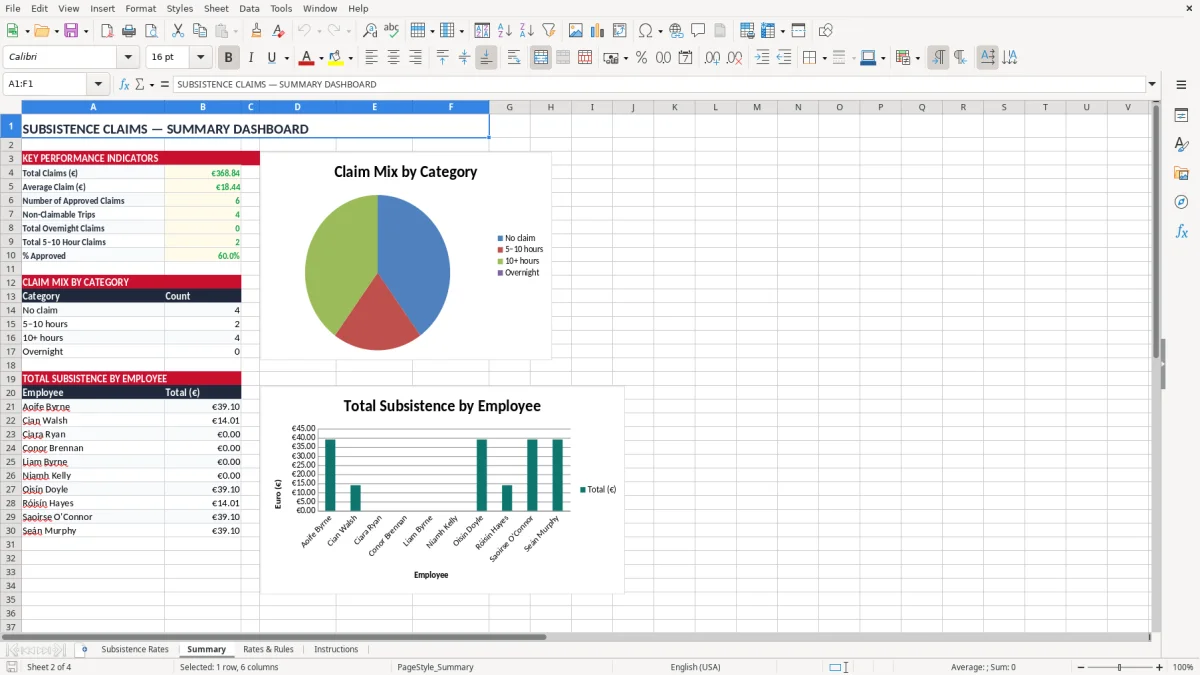This screenshot has height=675, width=1200.
Task: Export directly as PDF
Action: coord(106,31)
